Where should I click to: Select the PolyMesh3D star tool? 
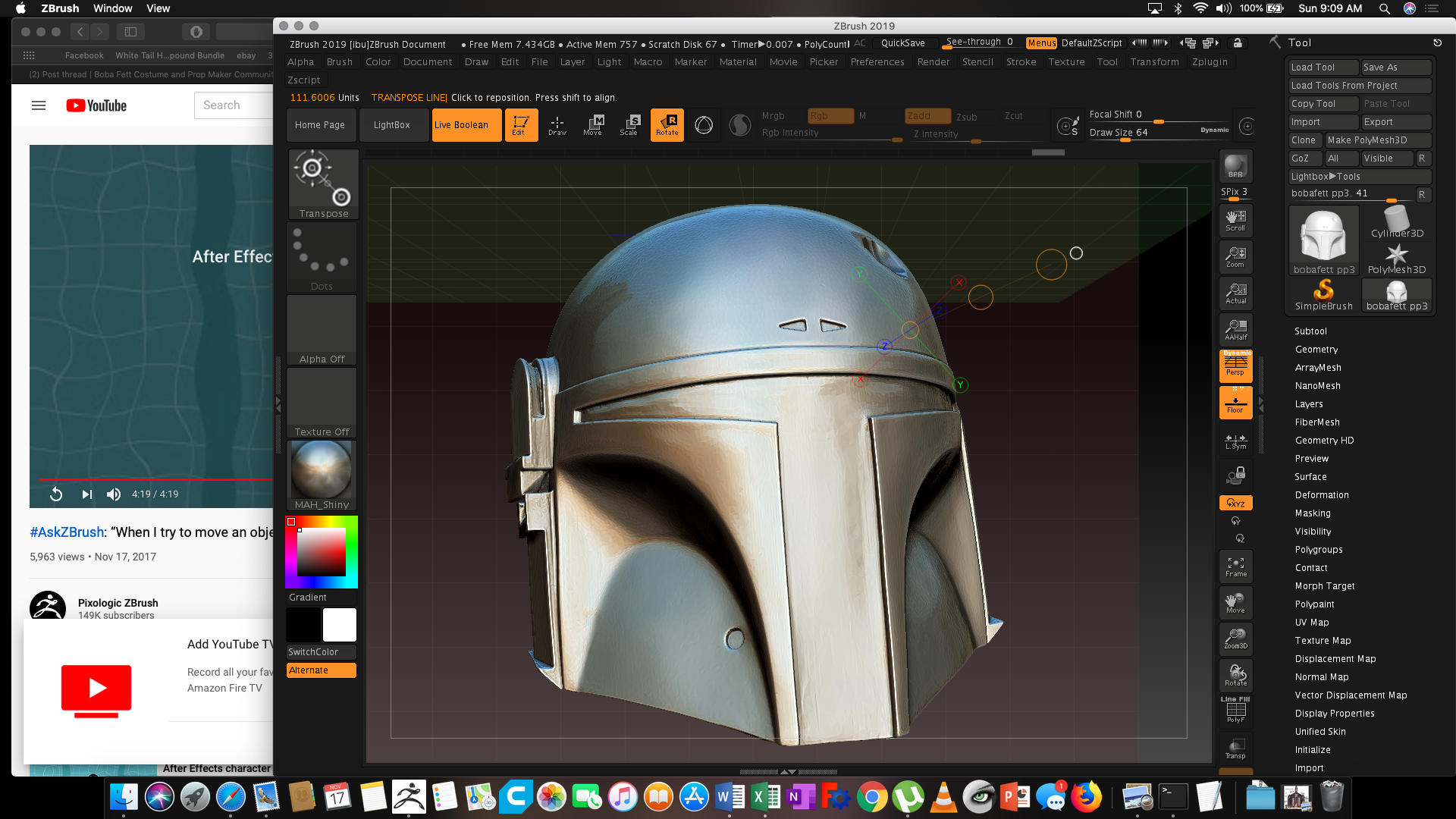1397,258
